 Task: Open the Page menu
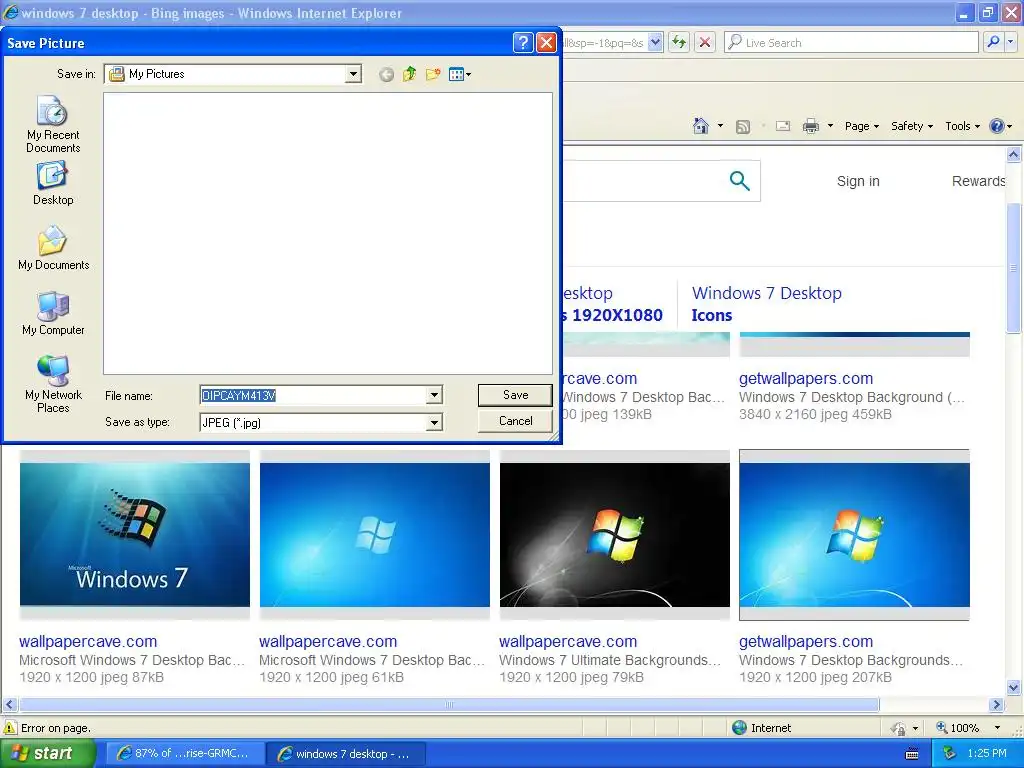(861, 126)
